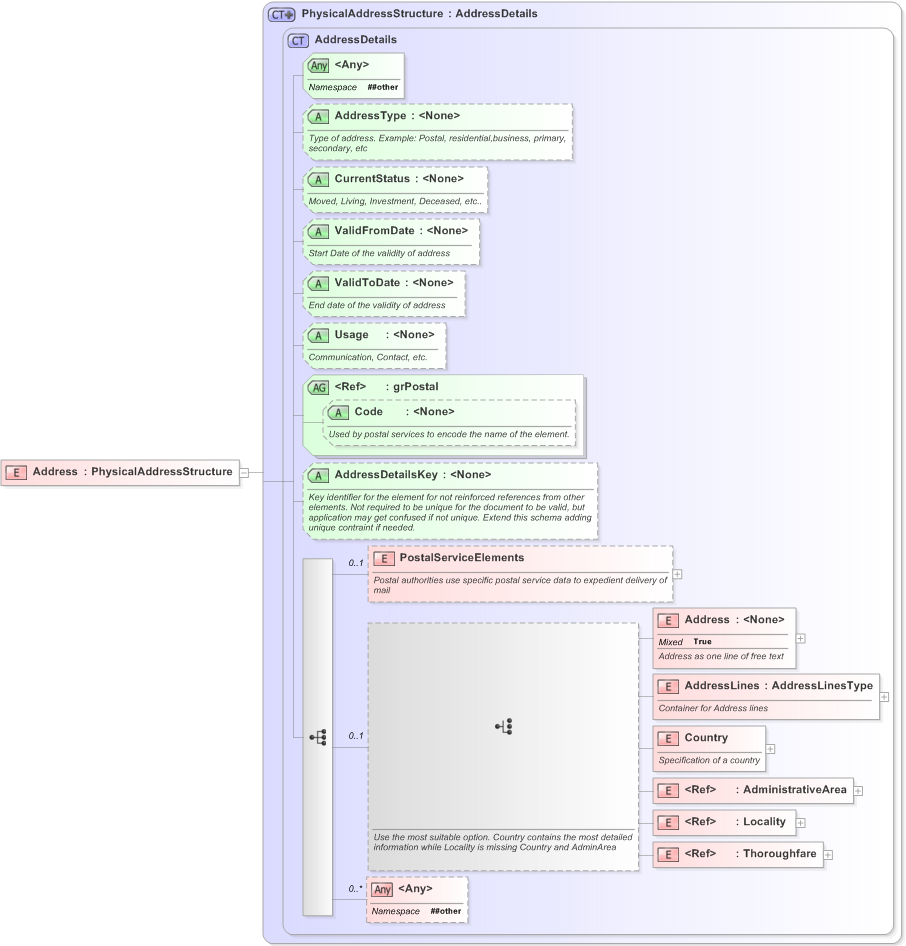
Task: Select the A icon of the Code attribute
Action: 340,411
